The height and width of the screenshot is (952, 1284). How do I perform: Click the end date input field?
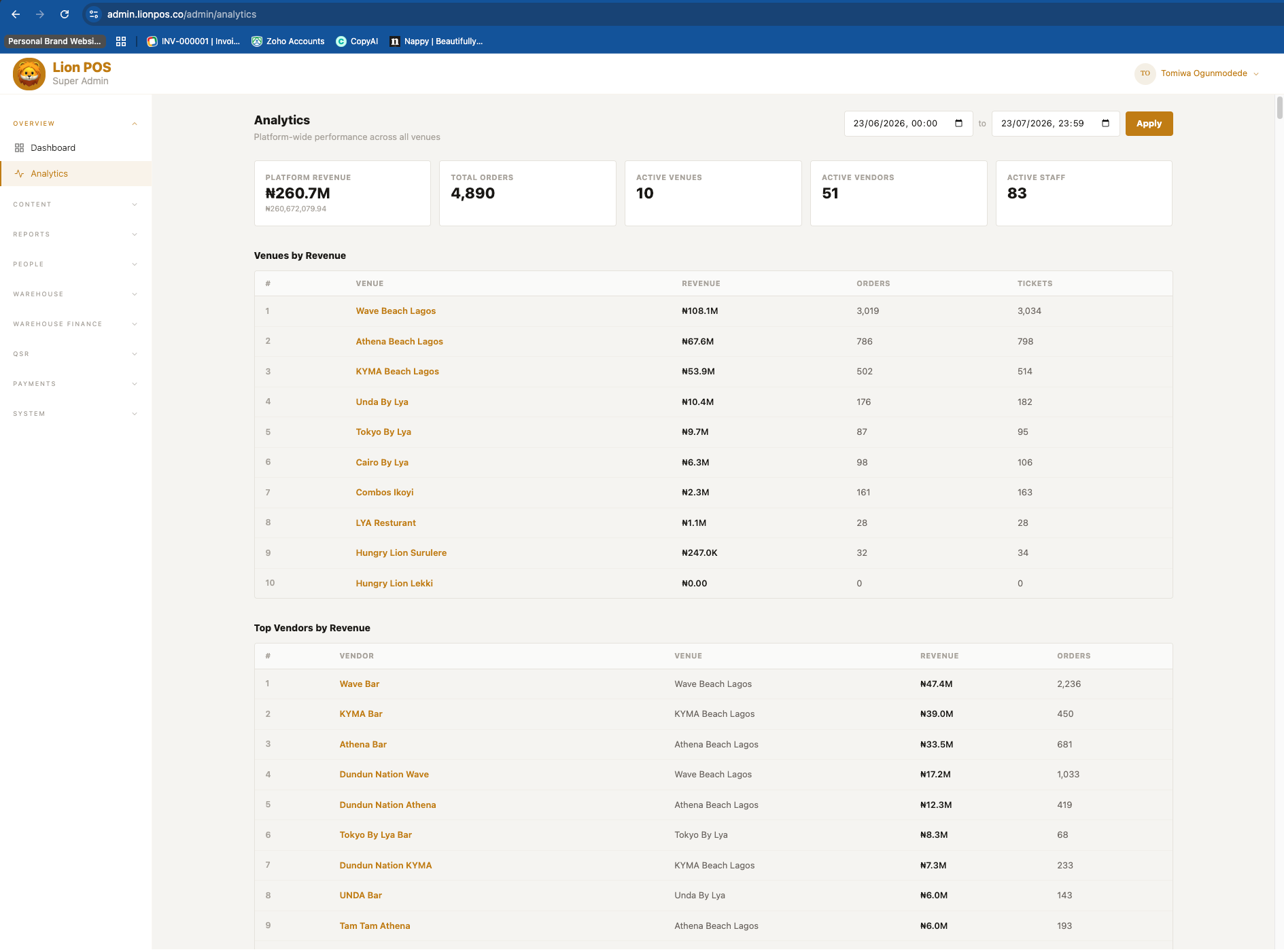click(1055, 124)
